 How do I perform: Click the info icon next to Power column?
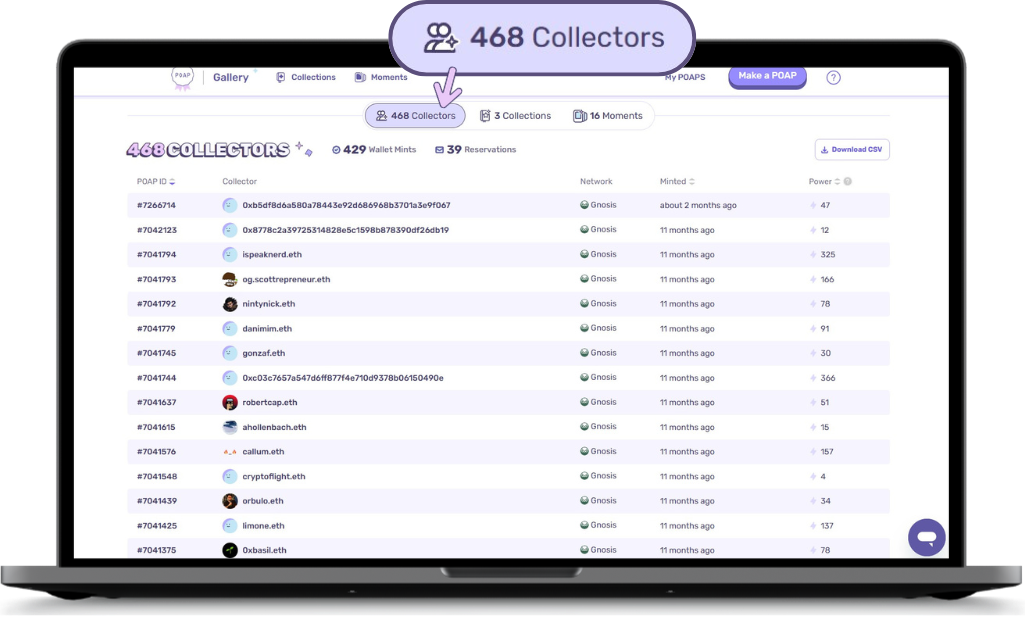point(849,182)
